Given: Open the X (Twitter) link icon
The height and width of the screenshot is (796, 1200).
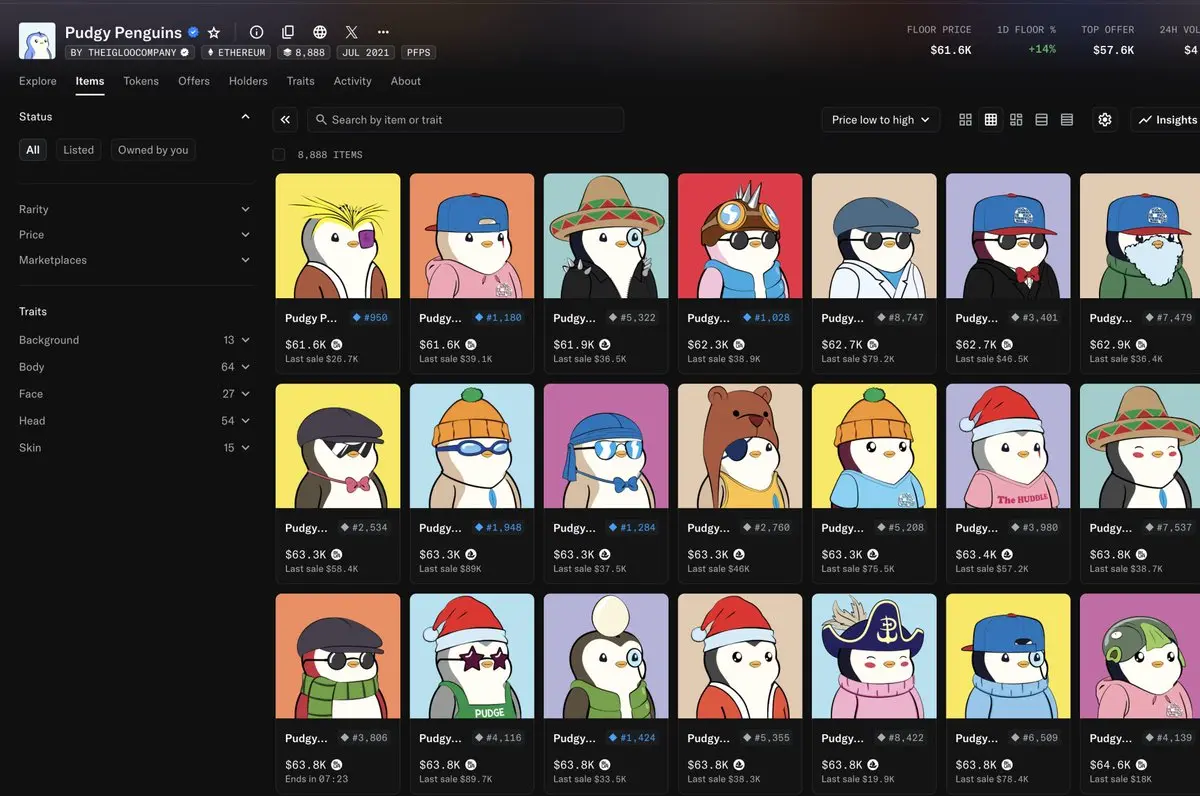Looking at the screenshot, I should (351, 32).
